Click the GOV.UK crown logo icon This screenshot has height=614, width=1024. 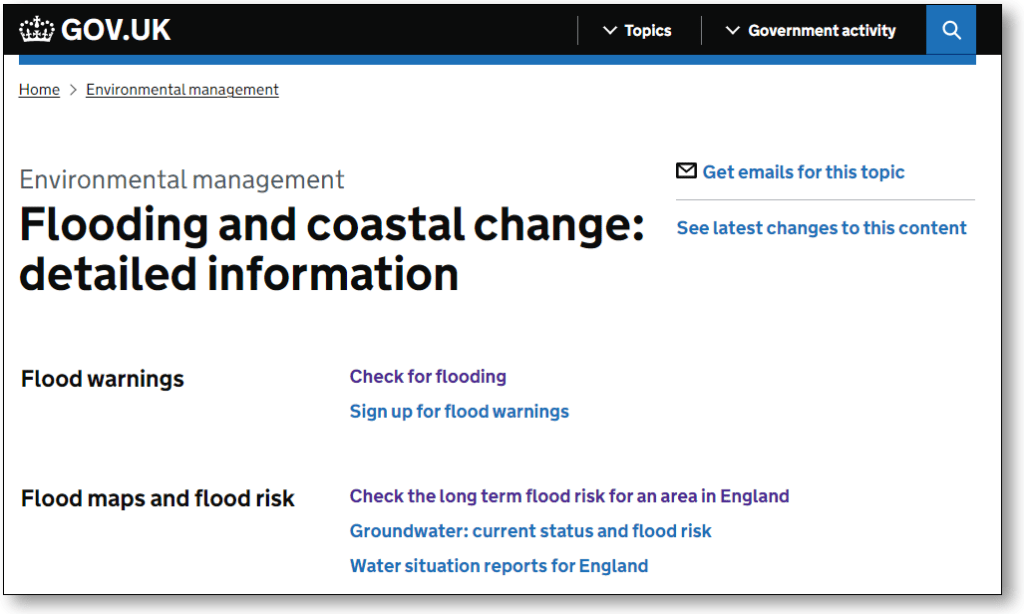coord(36,30)
